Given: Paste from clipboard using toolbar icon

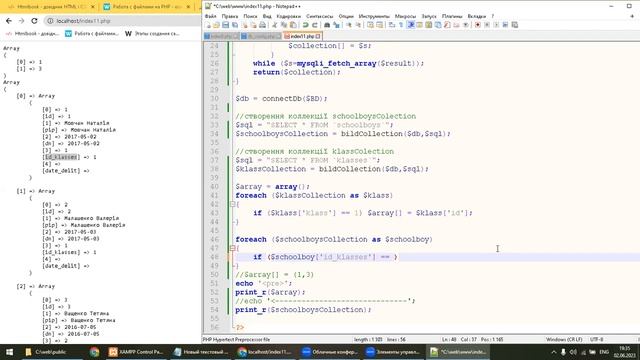Looking at the screenshot, I should tap(293, 25).
